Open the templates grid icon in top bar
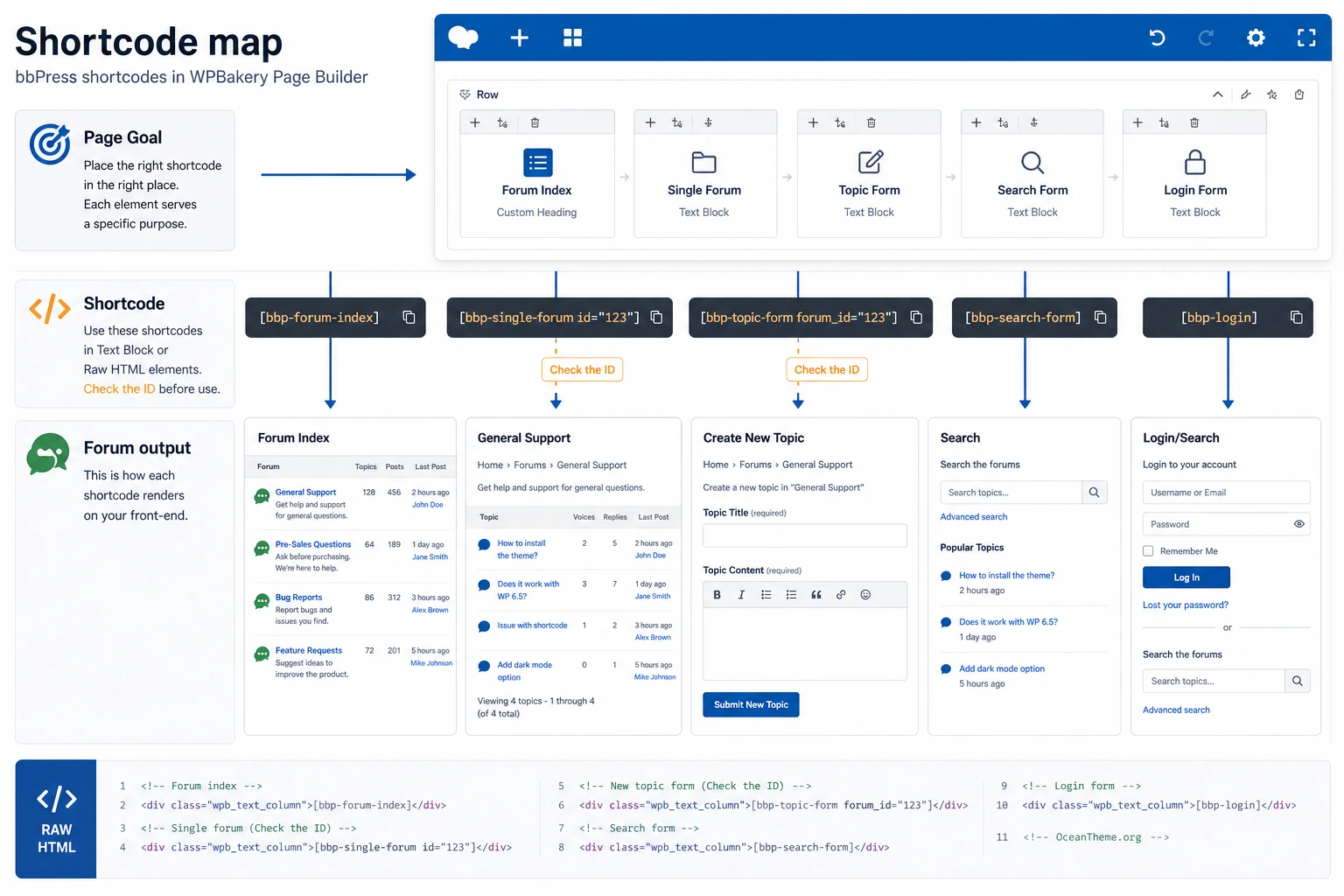The height and width of the screenshot is (896, 1344). click(572, 38)
